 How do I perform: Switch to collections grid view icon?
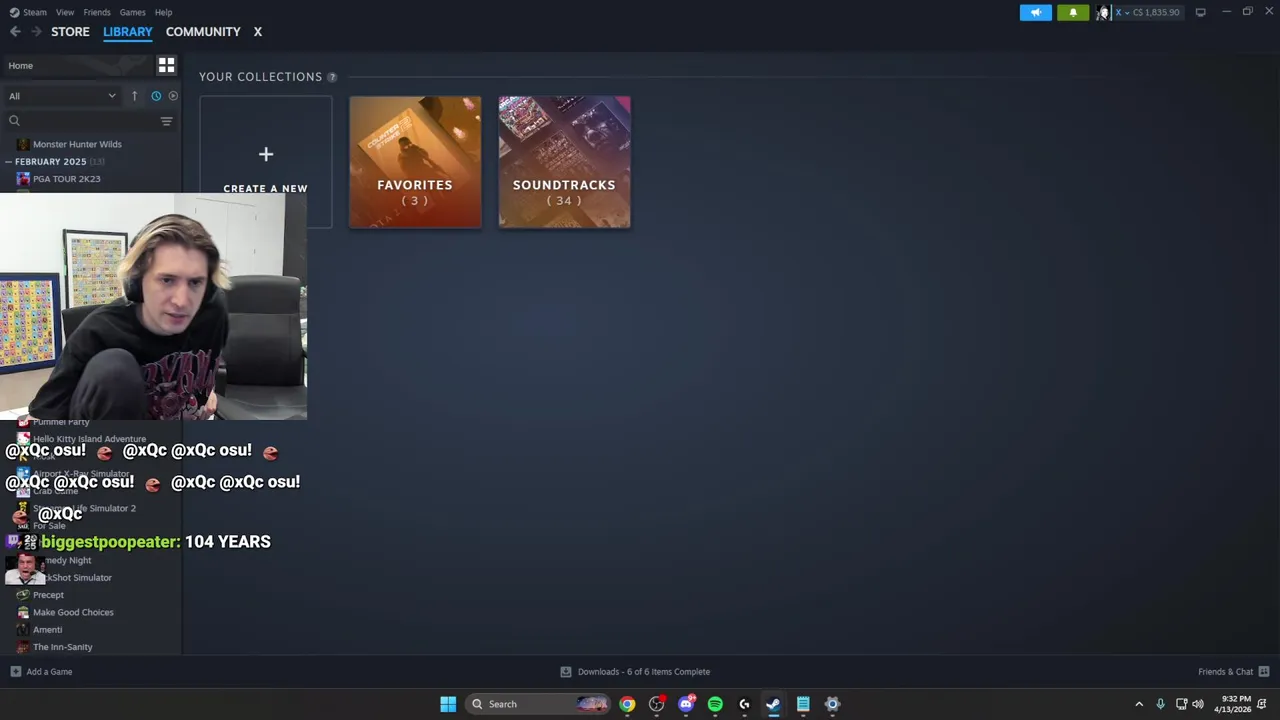tap(166, 66)
